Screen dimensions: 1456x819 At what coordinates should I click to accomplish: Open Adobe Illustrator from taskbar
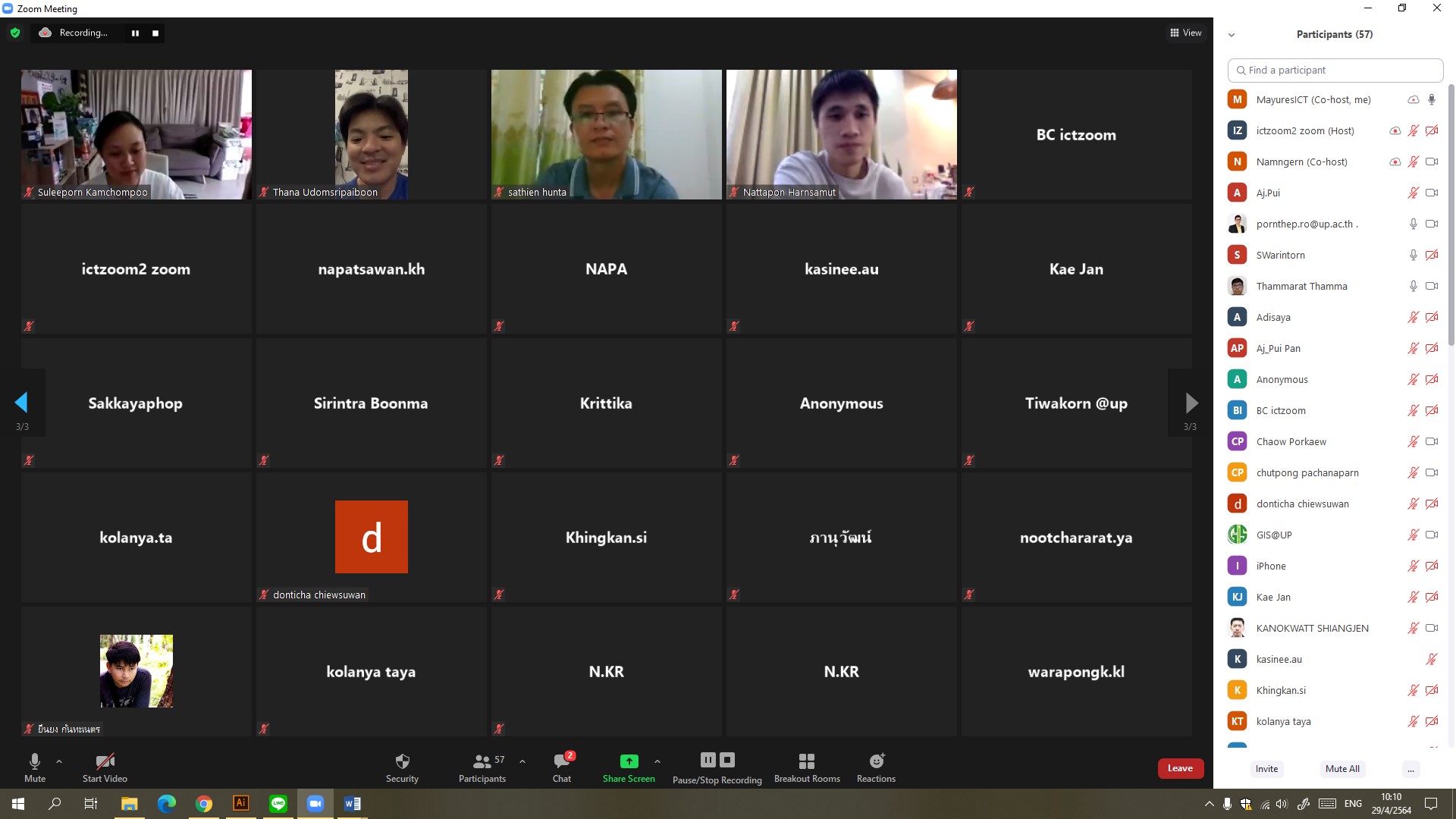click(x=240, y=804)
